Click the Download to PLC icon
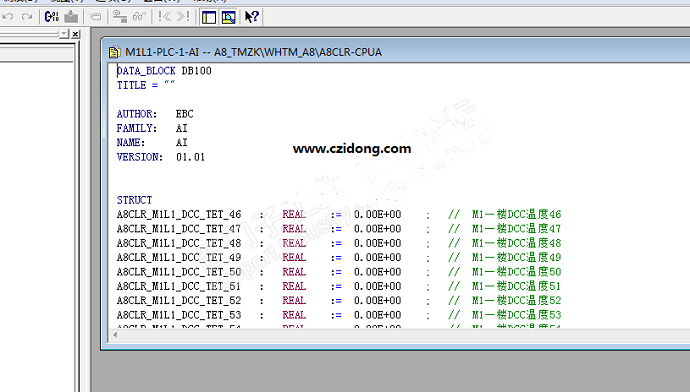 [71, 17]
